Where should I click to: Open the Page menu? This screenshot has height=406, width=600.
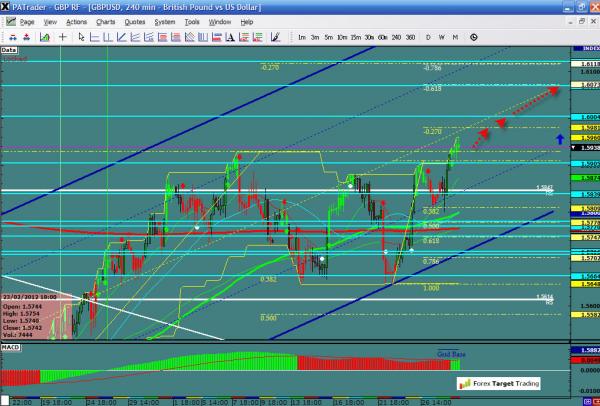(x=26, y=20)
